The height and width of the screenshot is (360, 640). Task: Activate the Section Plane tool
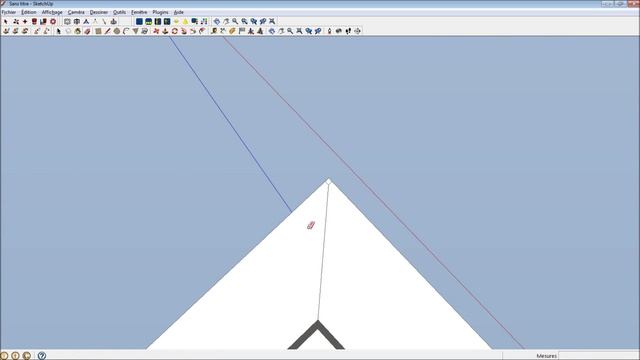click(x=357, y=31)
